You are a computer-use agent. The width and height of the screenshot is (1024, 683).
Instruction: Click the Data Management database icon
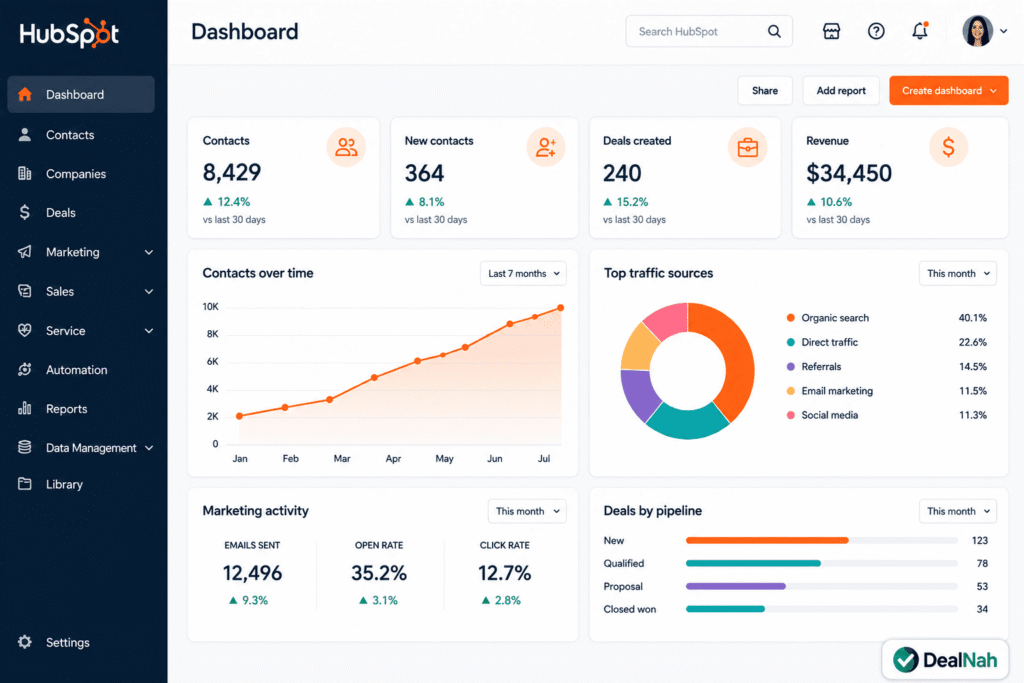point(25,447)
